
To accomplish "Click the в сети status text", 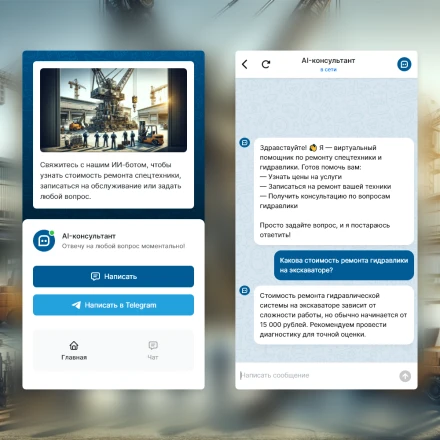I will click(x=328, y=70).
